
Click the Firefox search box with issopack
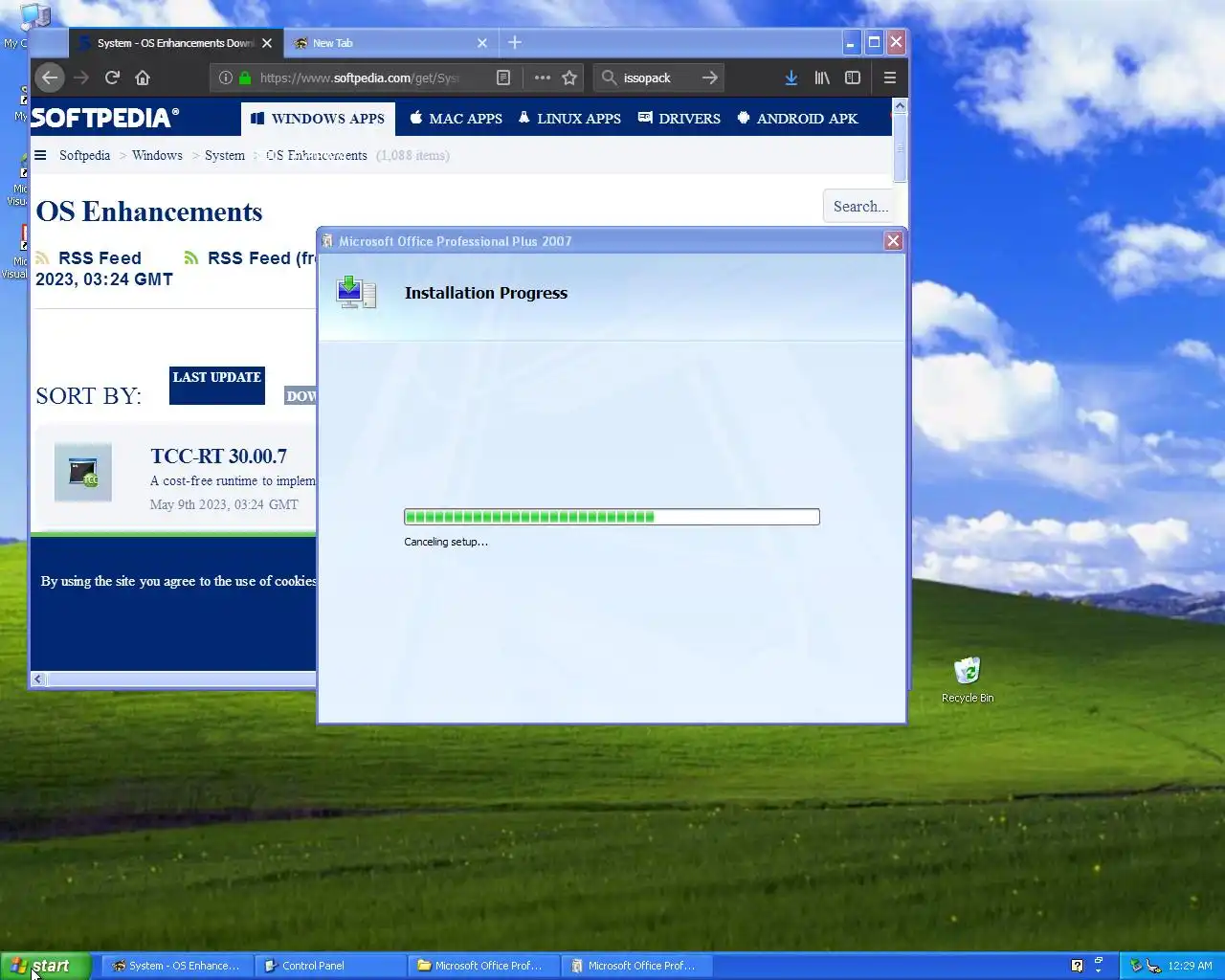(660, 78)
